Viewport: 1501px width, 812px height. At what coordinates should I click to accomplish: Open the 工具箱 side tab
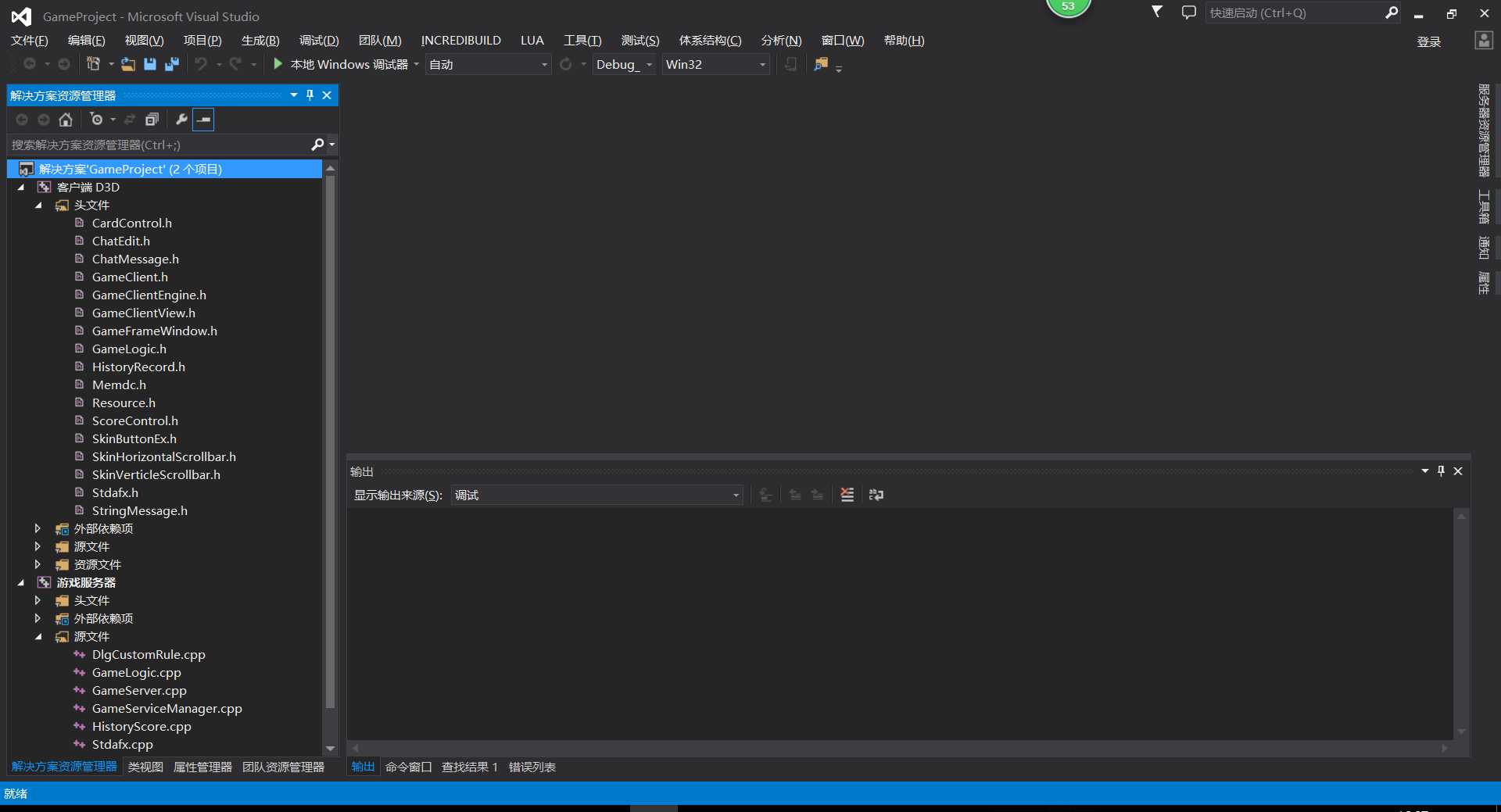click(1483, 206)
